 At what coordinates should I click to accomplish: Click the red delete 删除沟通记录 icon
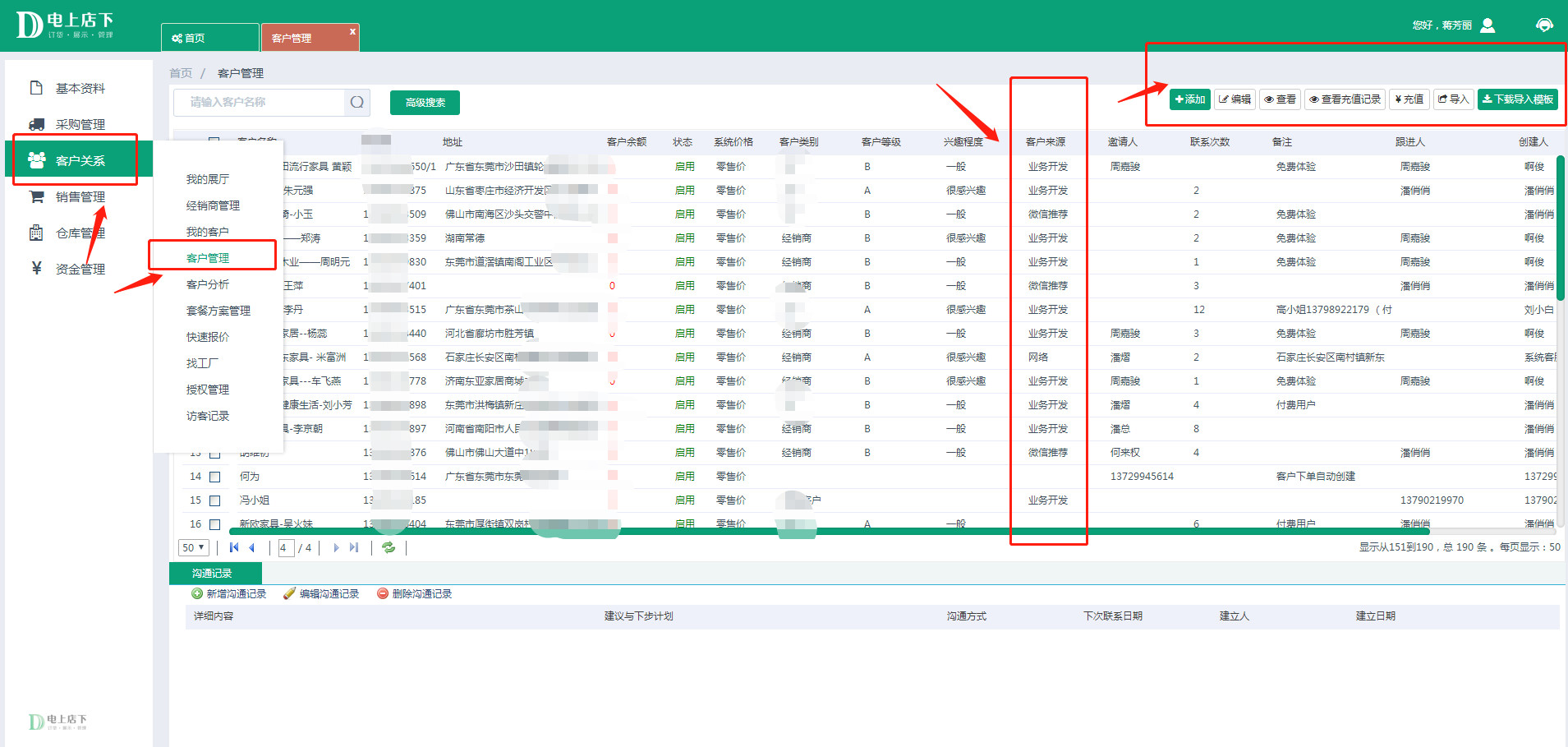click(383, 593)
